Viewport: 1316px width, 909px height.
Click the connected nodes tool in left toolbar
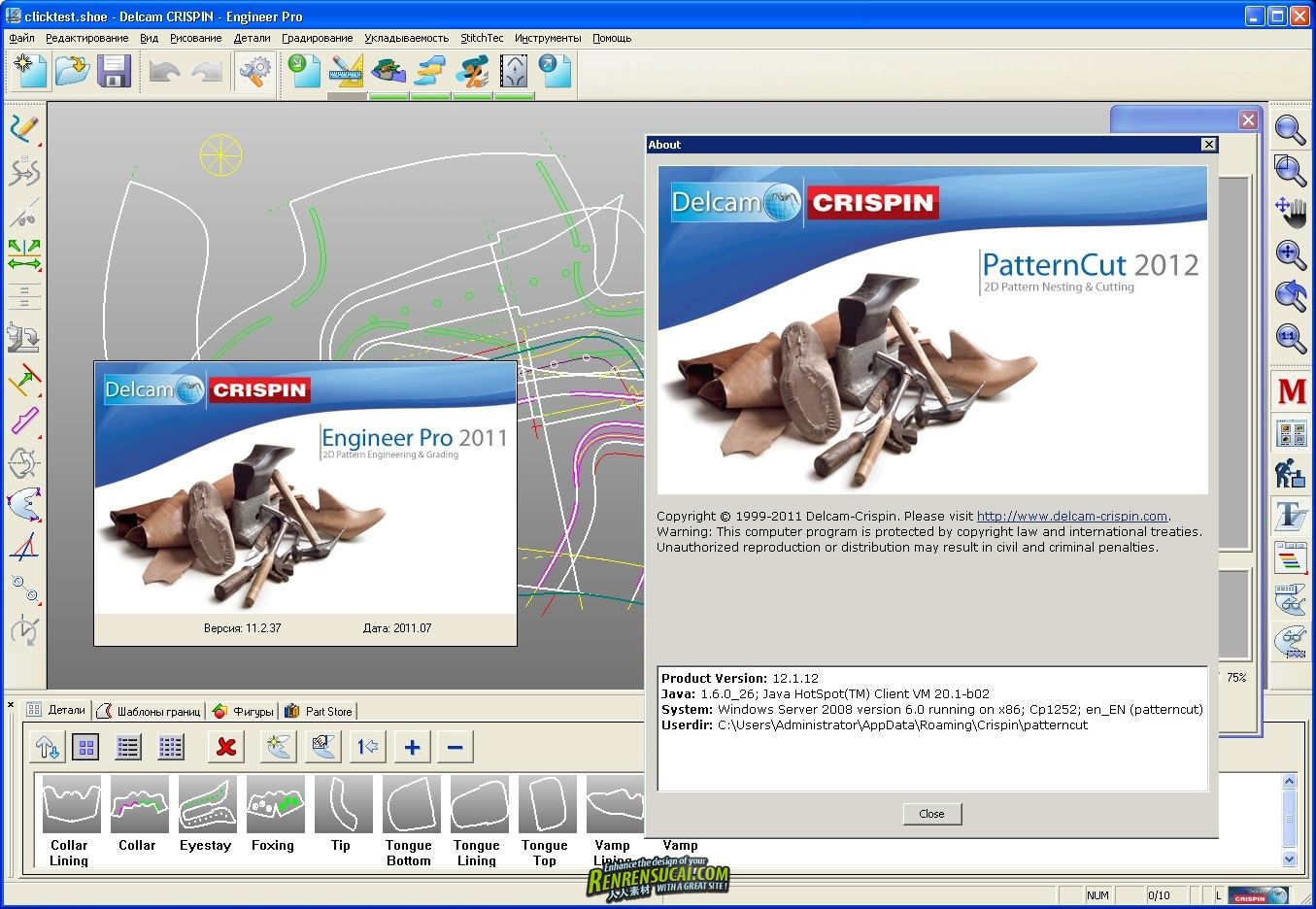tap(24, 589)
